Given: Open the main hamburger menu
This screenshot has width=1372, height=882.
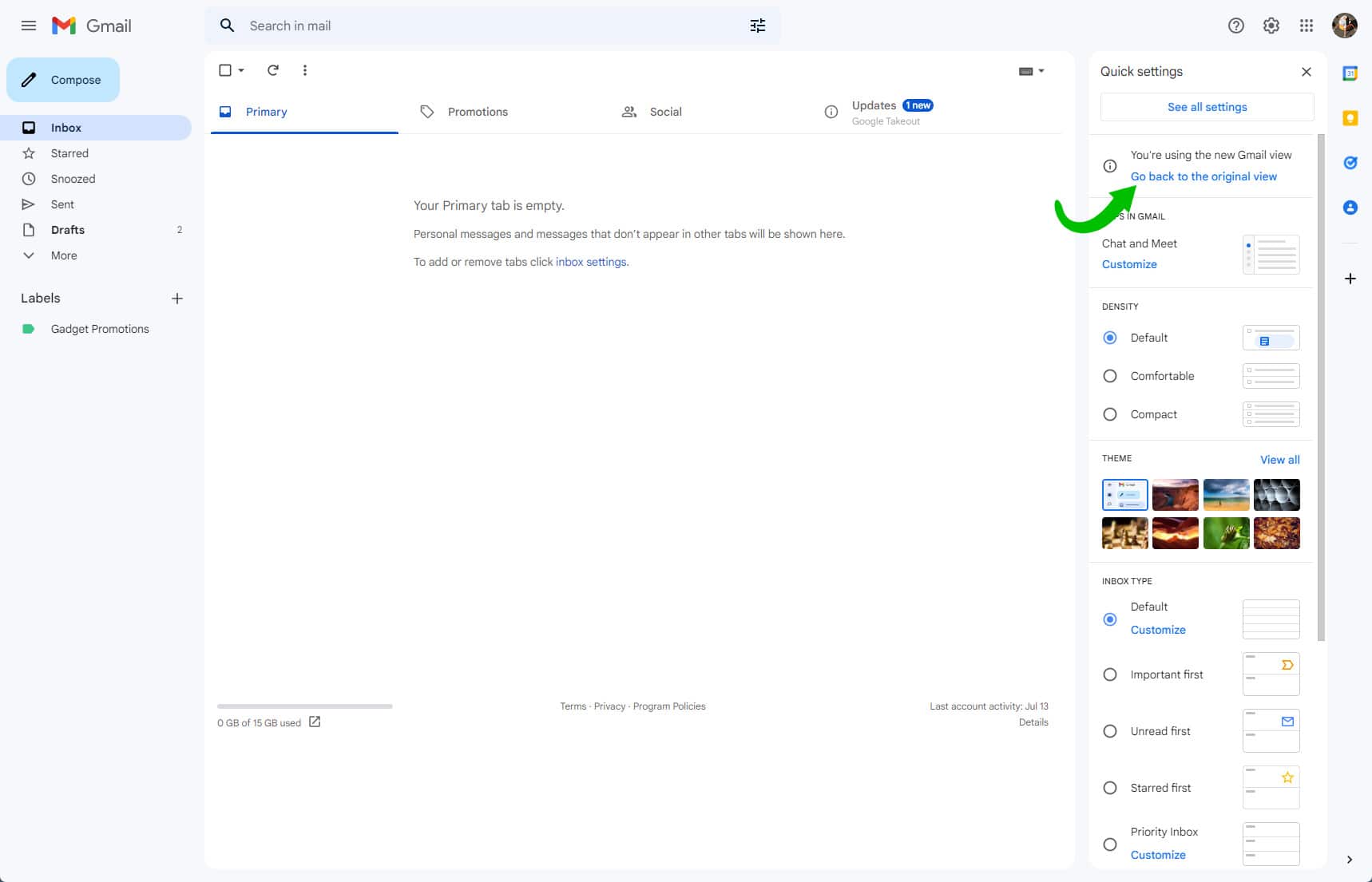Looking at the screenshot, I should pyautogui.click(x=29, y=26).
